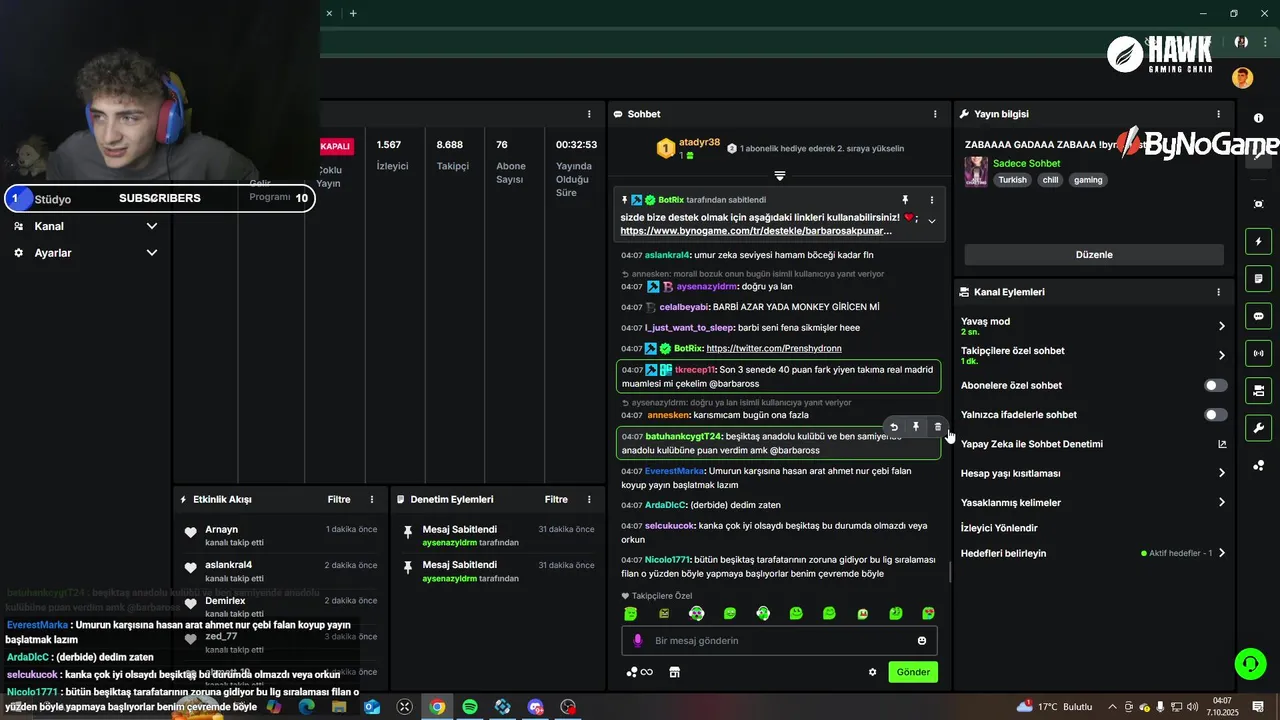Open a new browser tab
Viewport: 1280px width, 720px height.
tap(353, 13)
